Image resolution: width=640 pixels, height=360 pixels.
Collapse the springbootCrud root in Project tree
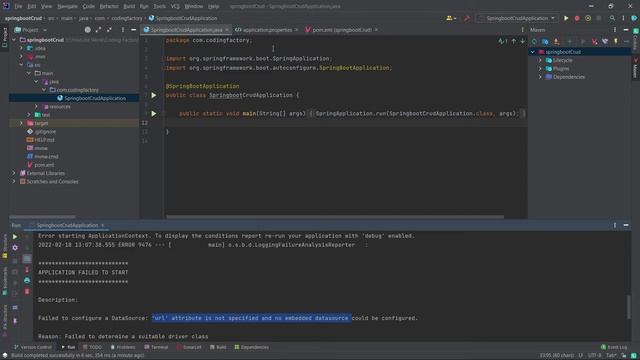point(14,40)
